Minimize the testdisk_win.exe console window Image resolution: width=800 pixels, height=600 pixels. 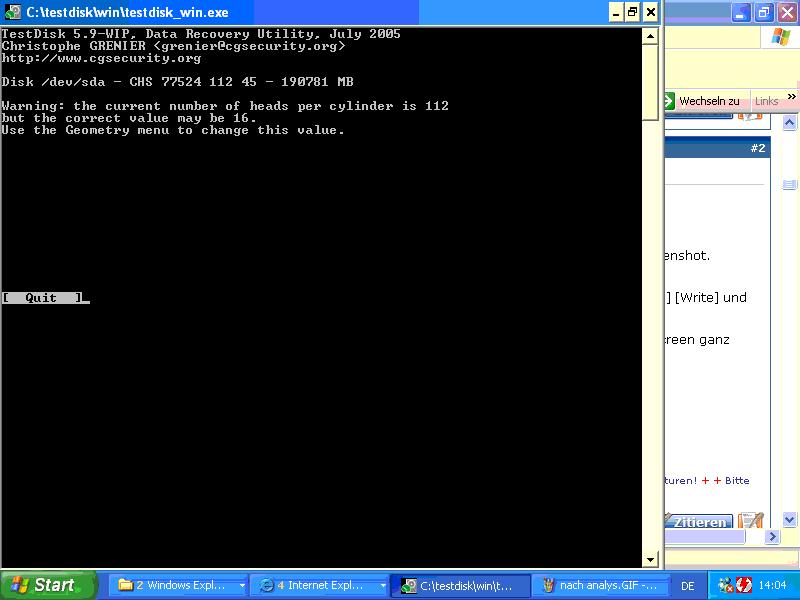pyautogui.click(x=616, y=12)
